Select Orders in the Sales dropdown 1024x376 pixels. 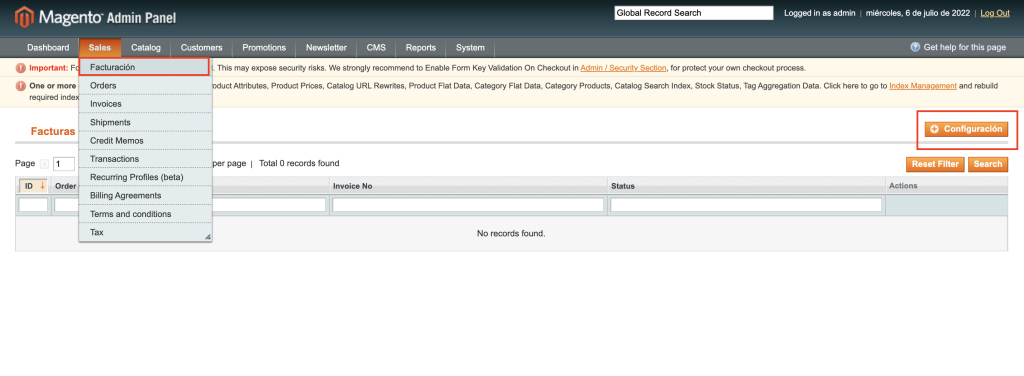(145, 86)
